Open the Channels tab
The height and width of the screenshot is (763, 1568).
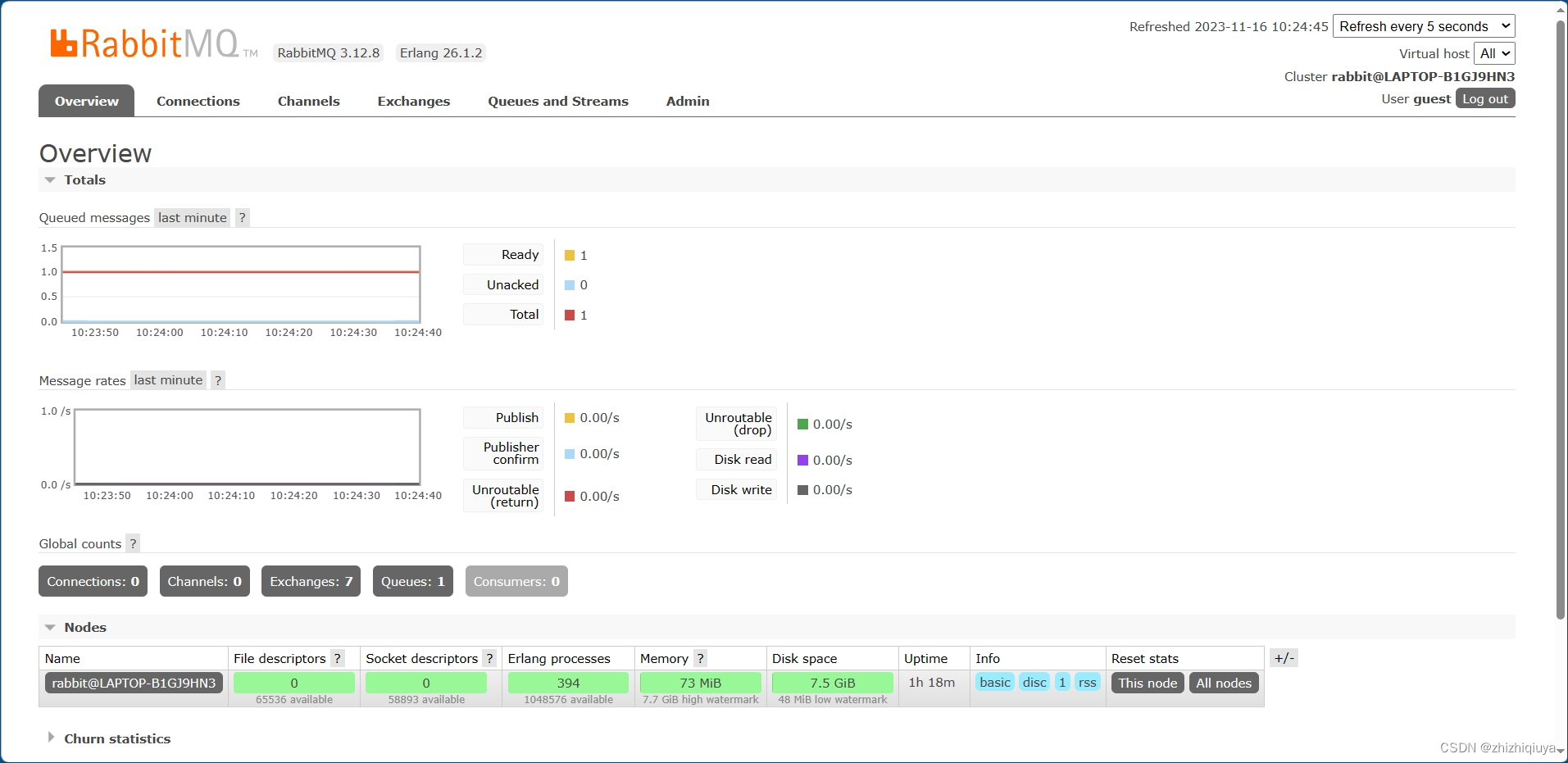tap(308, 101)
